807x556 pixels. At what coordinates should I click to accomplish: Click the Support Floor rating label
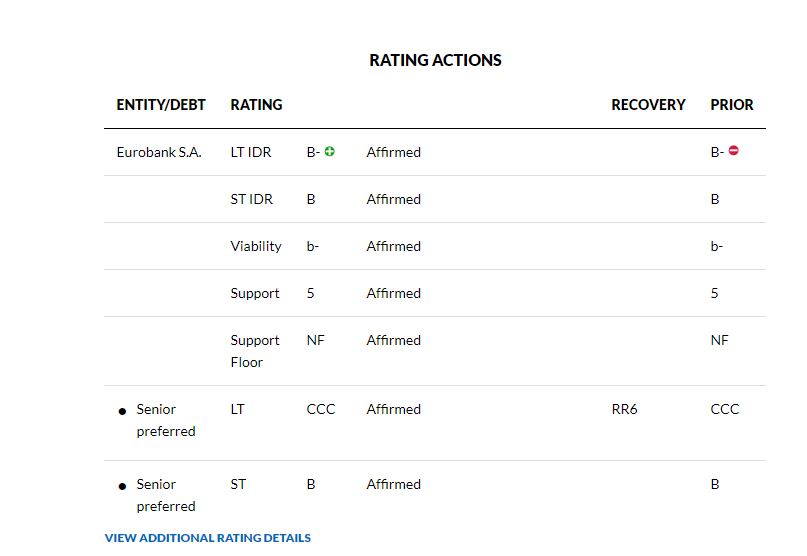(x=255, y=351)
